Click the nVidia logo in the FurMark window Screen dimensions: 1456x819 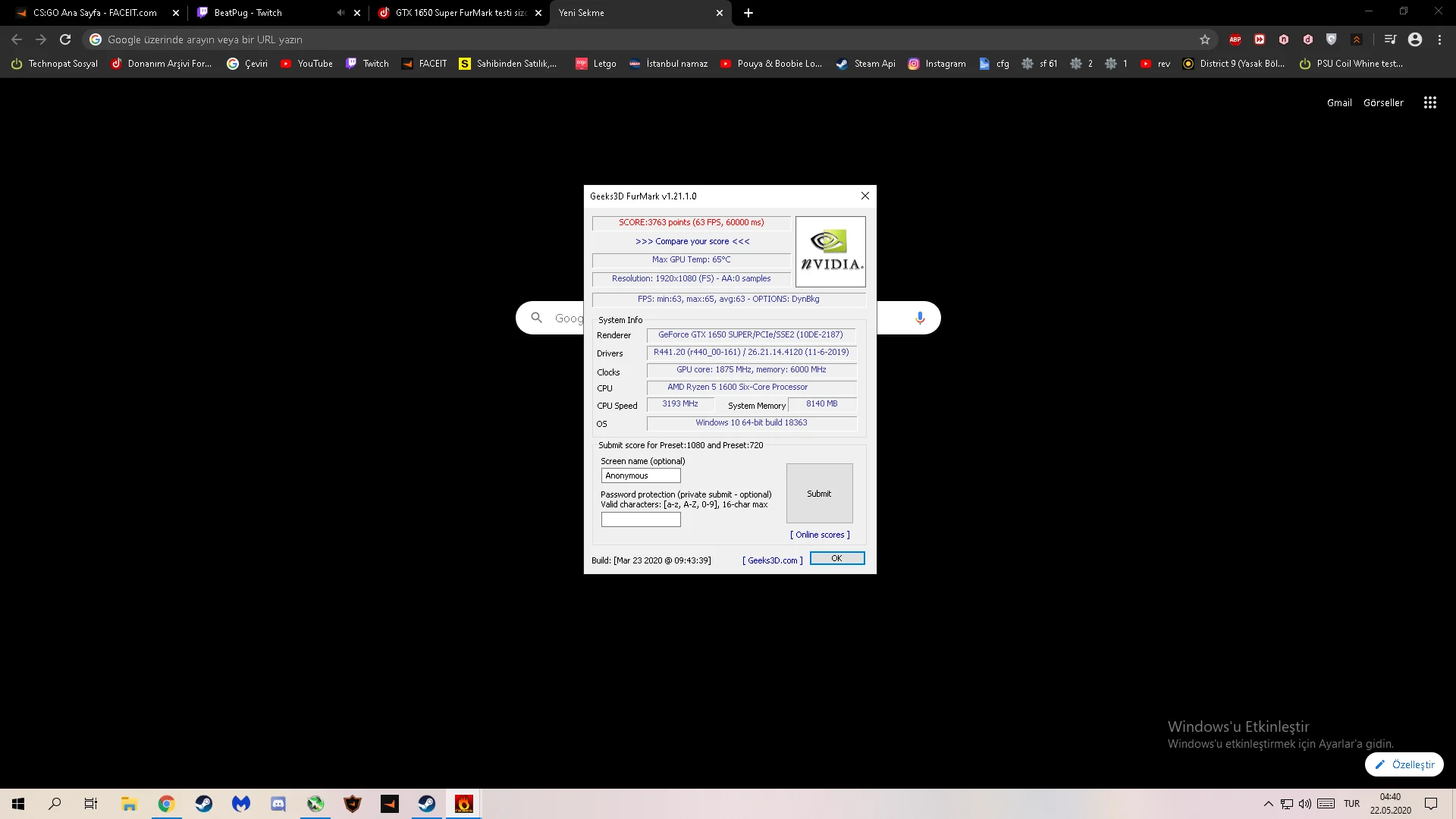pyautogui.click(x=830, y=251)
